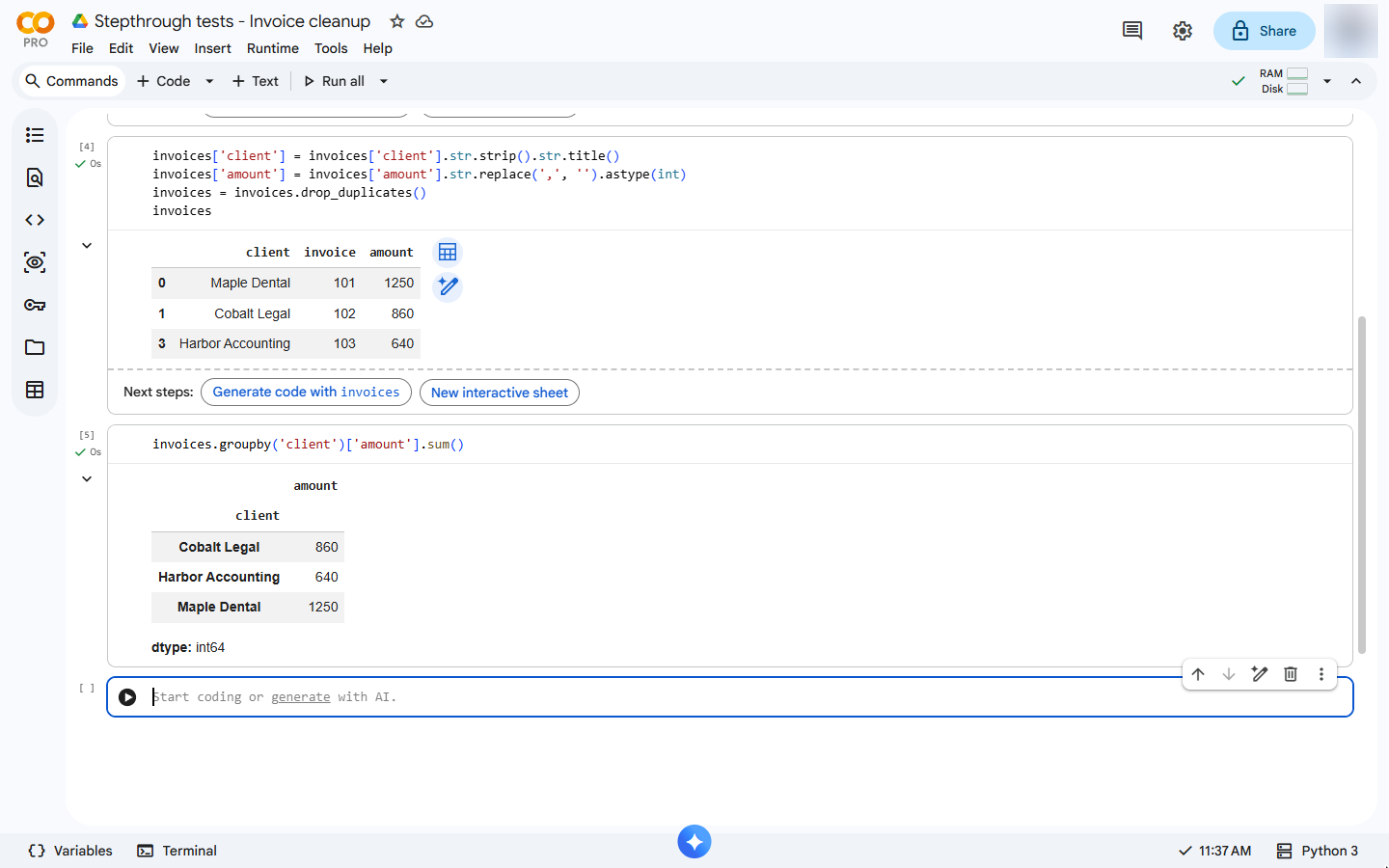Open the settings gear

point(1182,31)
